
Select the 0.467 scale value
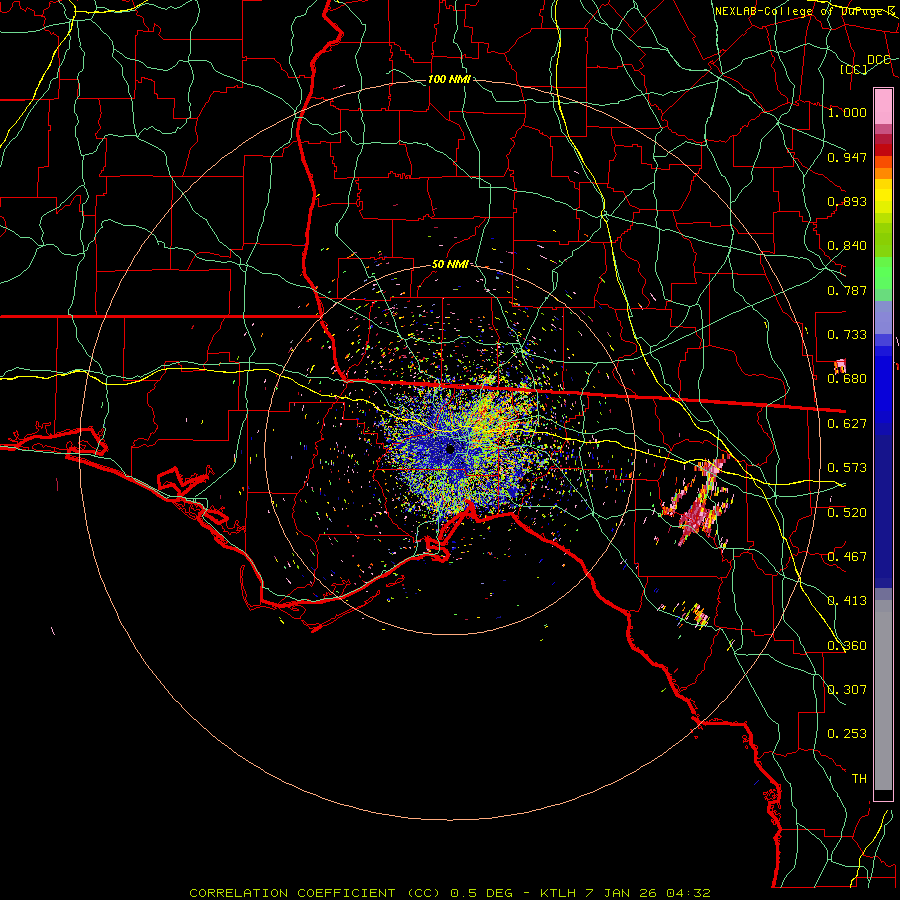(x=847, y=557)
